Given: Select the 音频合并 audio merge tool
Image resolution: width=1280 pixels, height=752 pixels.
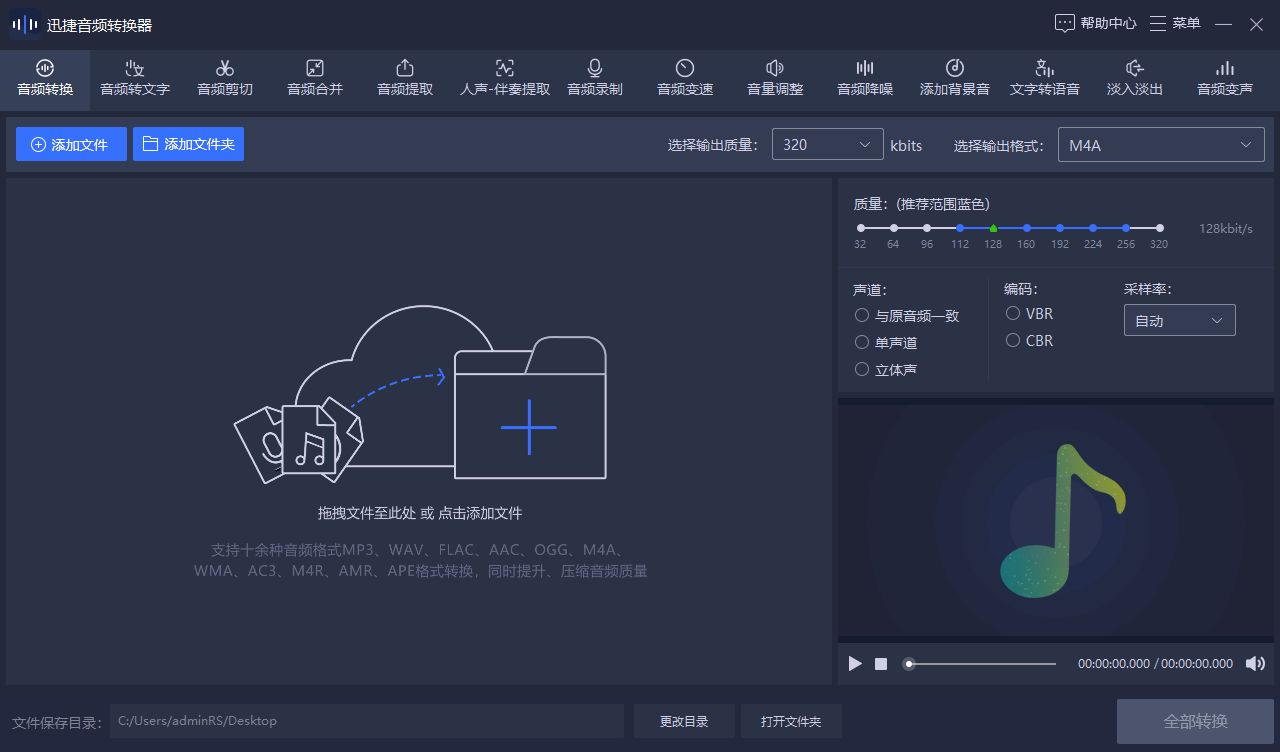Looking at the screenshot, I should (x=314, y=79).
